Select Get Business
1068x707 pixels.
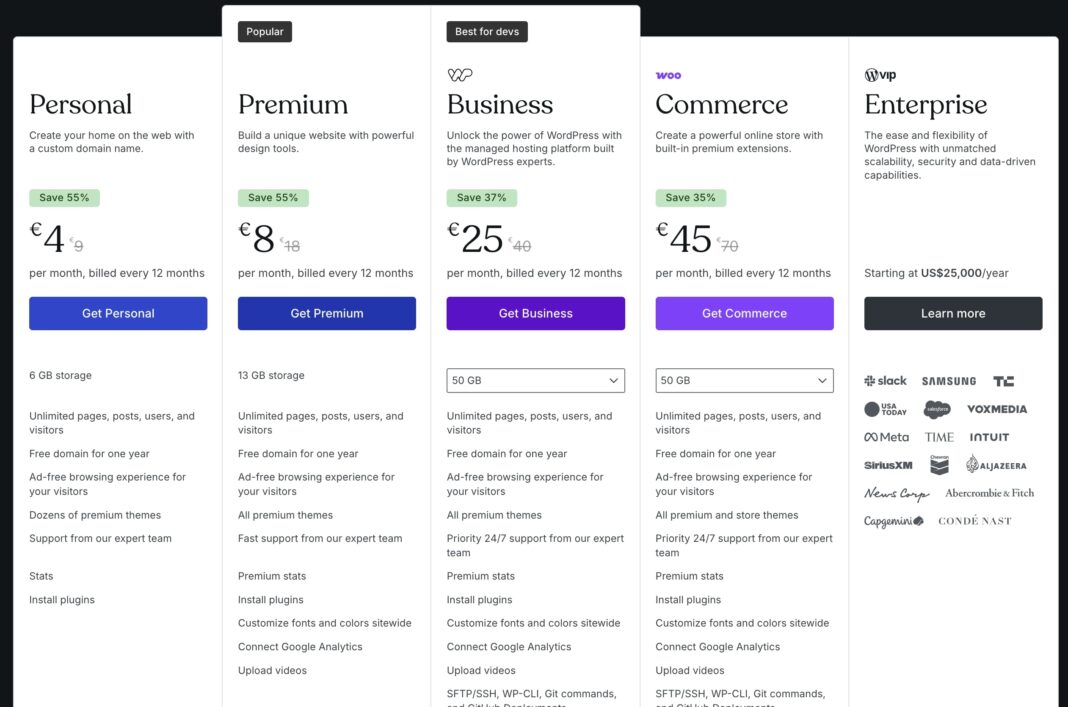[x=535, y=313]
